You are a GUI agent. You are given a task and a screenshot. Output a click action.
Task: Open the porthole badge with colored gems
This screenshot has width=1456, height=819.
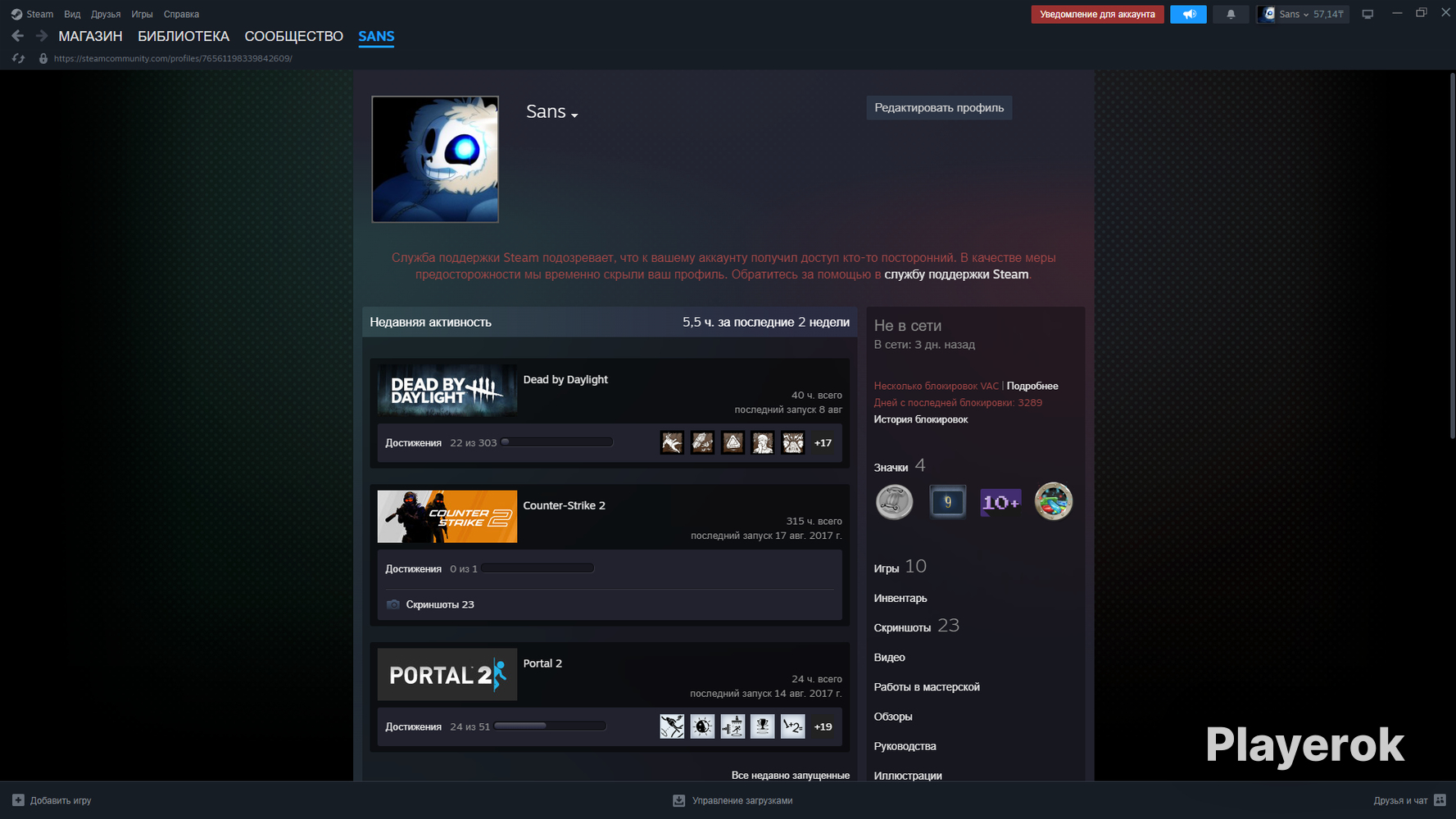(1054, 501)
